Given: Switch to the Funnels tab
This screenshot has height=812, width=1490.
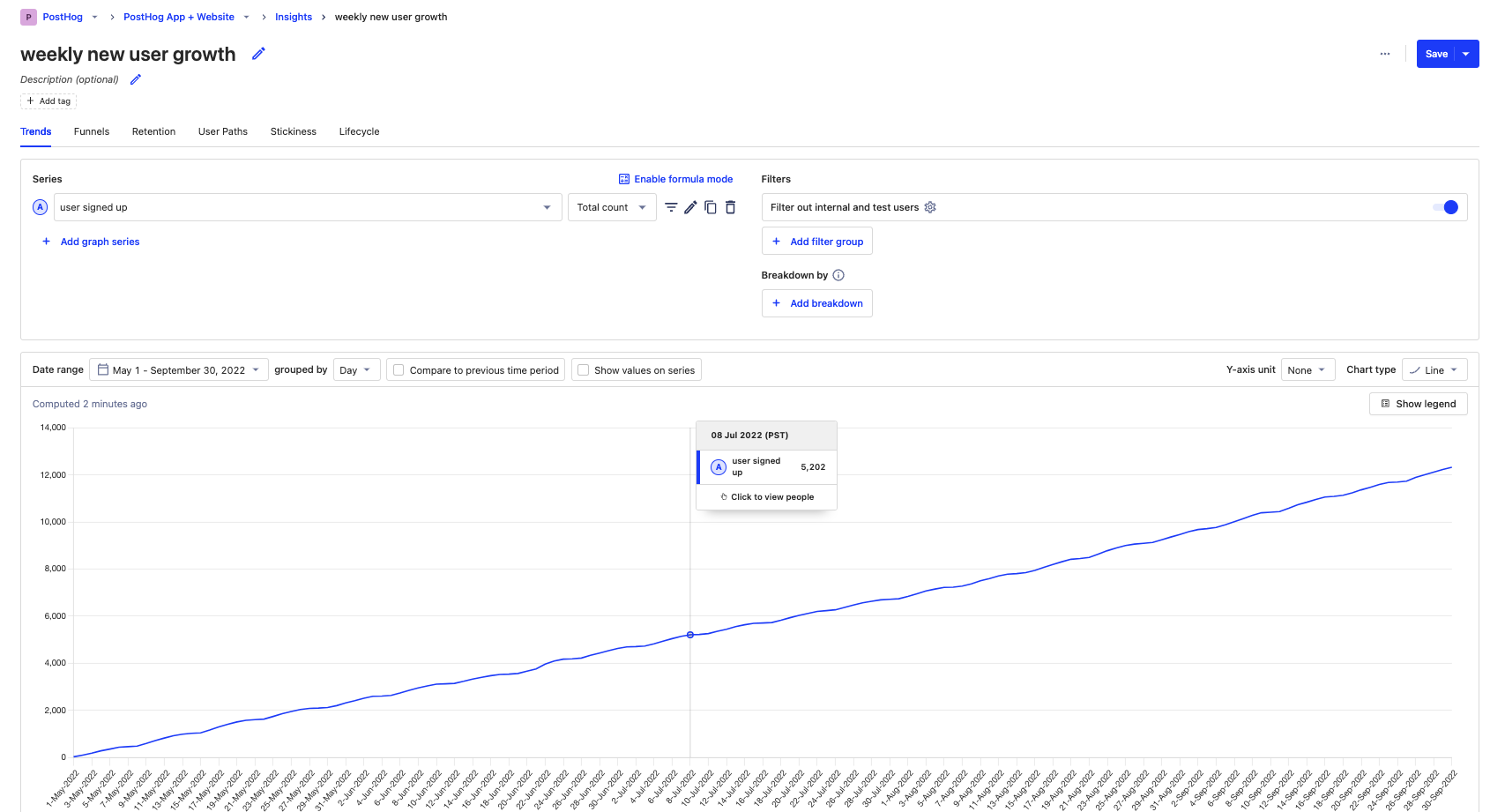Looking at the screenshot, I should [92, 131].
